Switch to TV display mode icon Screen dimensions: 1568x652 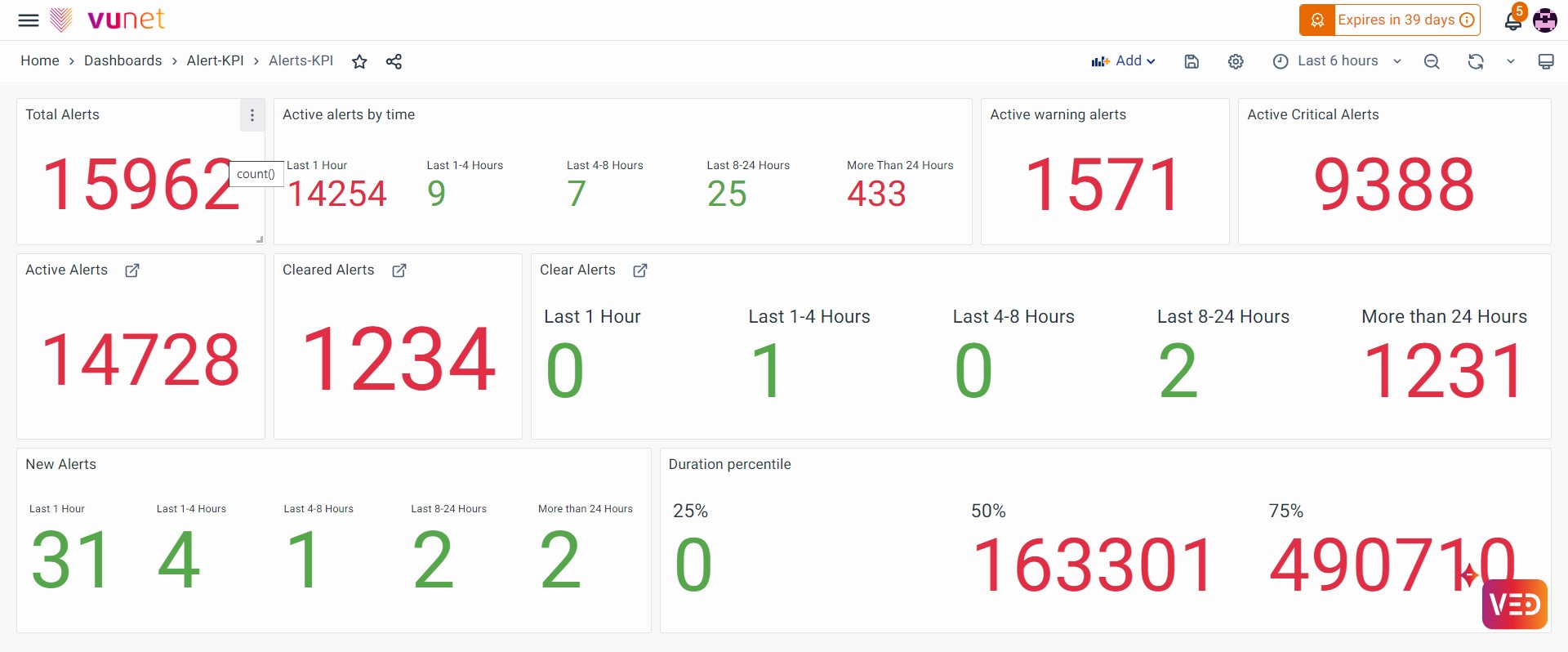coord(1545,61)
